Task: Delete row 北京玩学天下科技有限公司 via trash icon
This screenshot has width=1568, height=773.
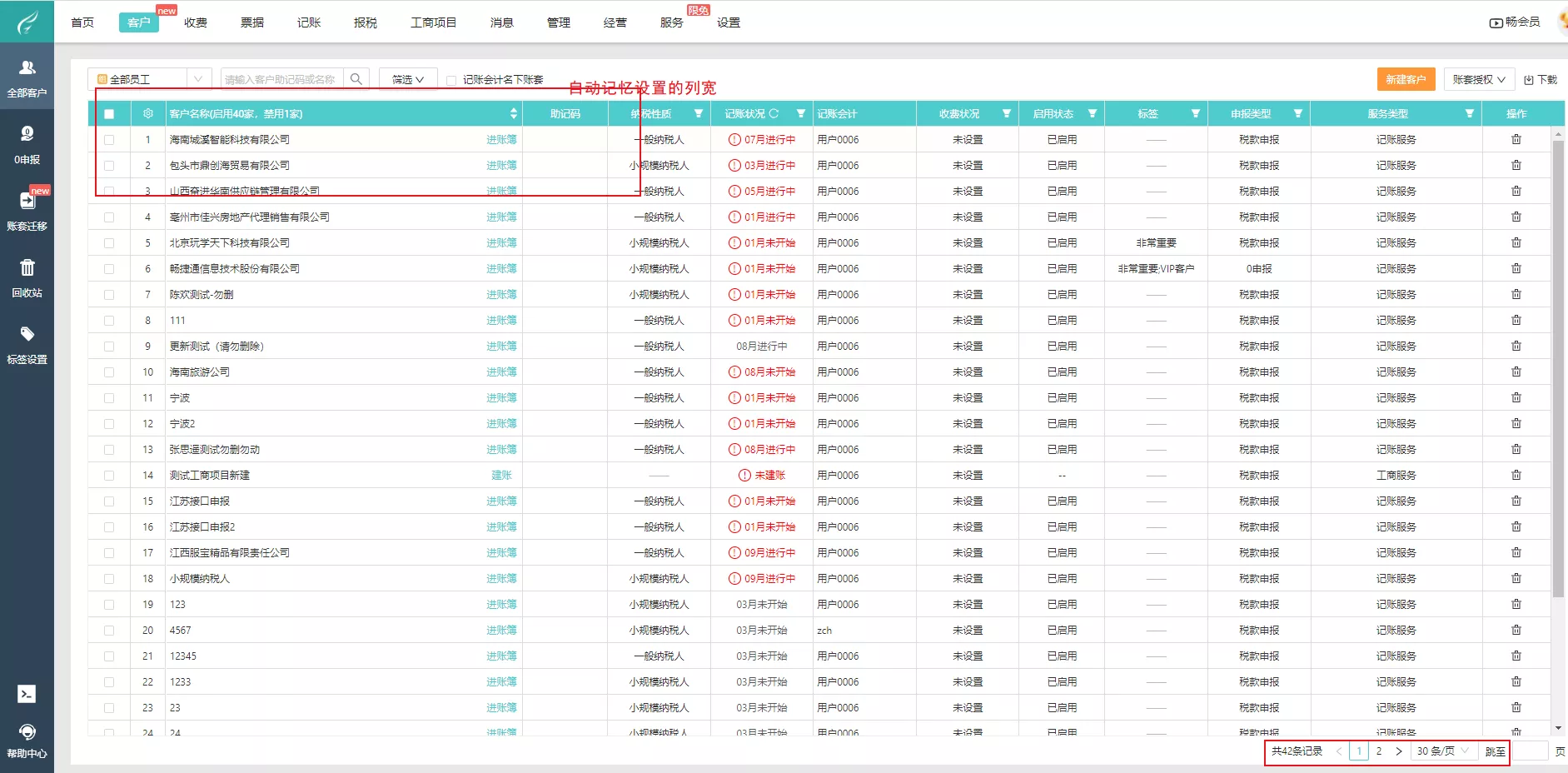Action: [1516, 242]
